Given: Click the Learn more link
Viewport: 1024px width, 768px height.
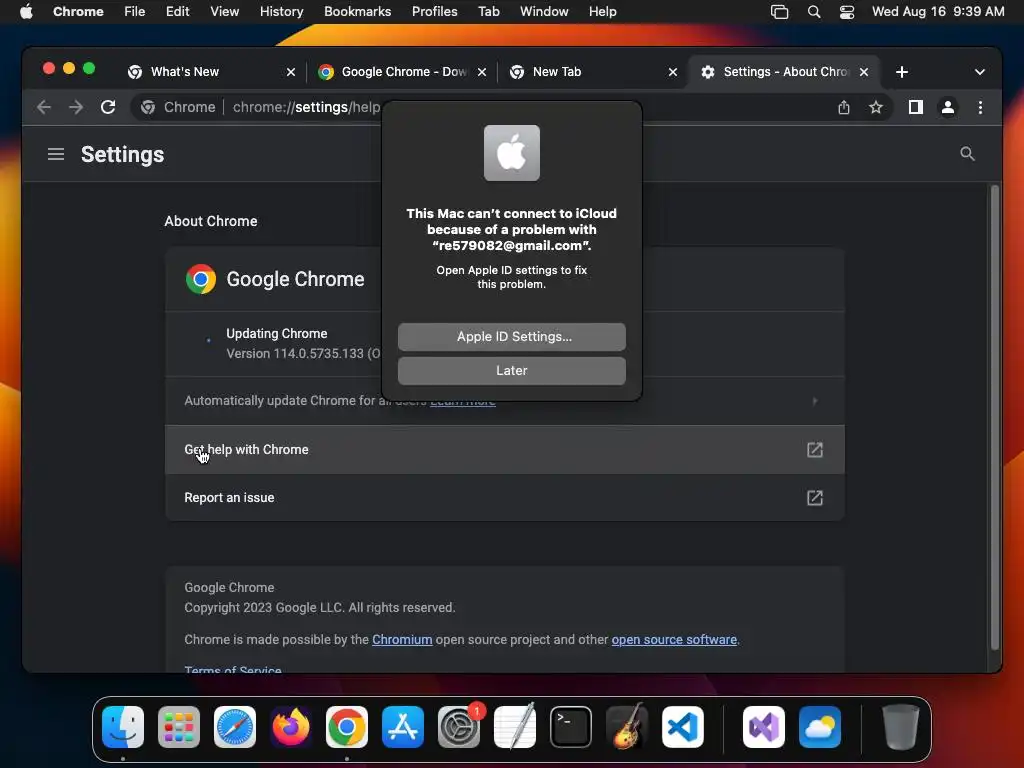Looking at the screenshot, I should coord(462,403).
